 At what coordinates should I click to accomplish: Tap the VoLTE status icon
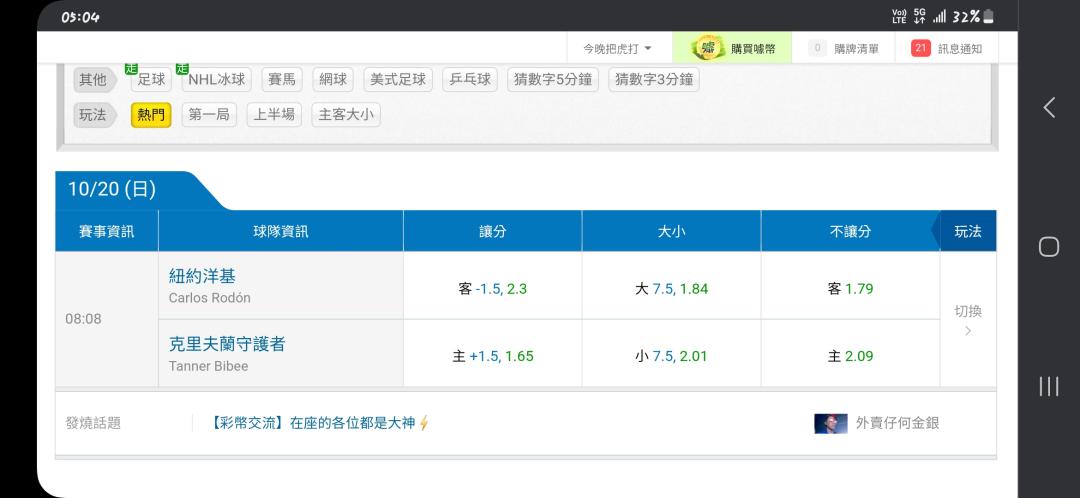pos(899,16)
